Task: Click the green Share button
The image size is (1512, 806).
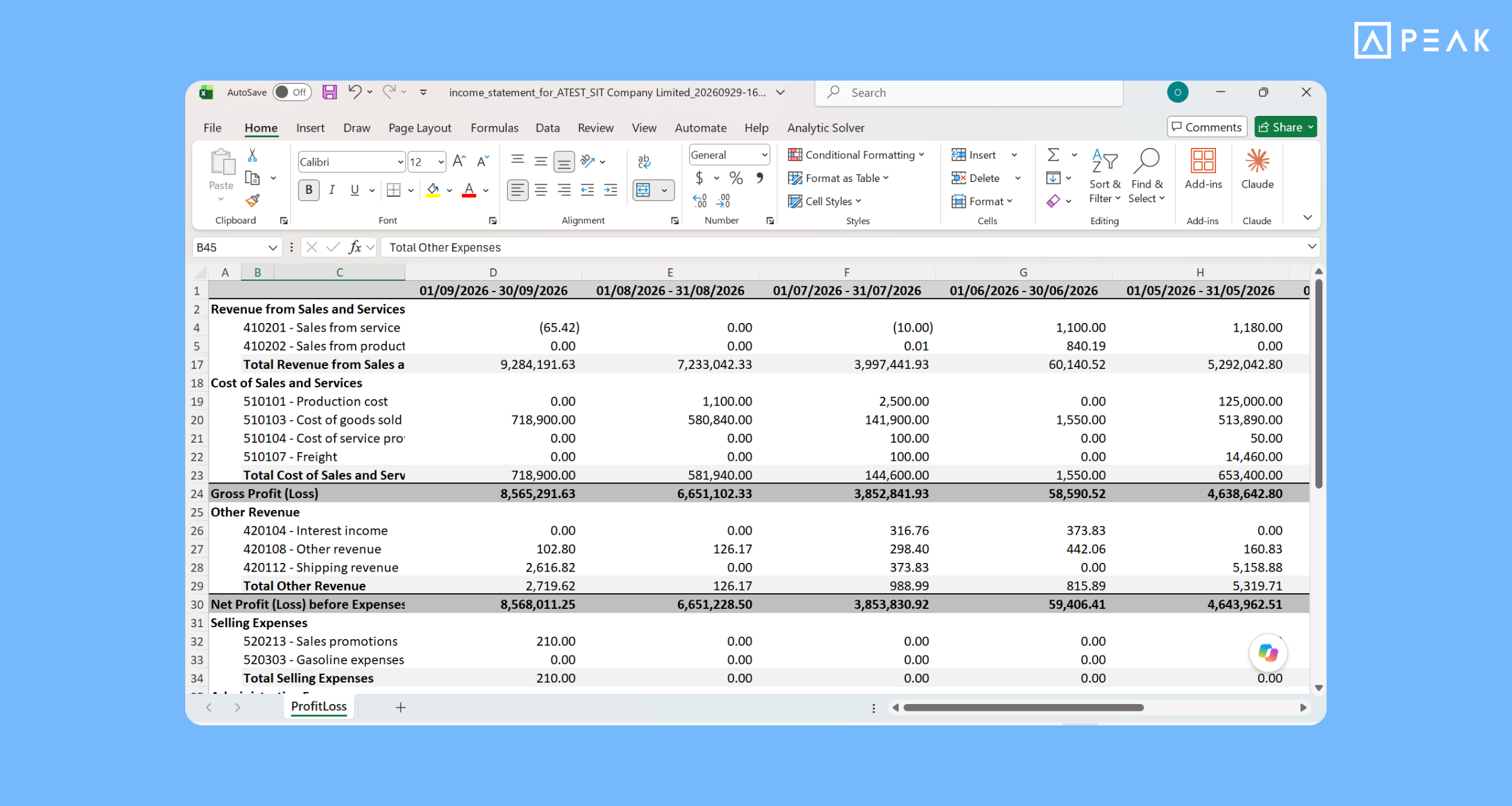Action: 1285,127
